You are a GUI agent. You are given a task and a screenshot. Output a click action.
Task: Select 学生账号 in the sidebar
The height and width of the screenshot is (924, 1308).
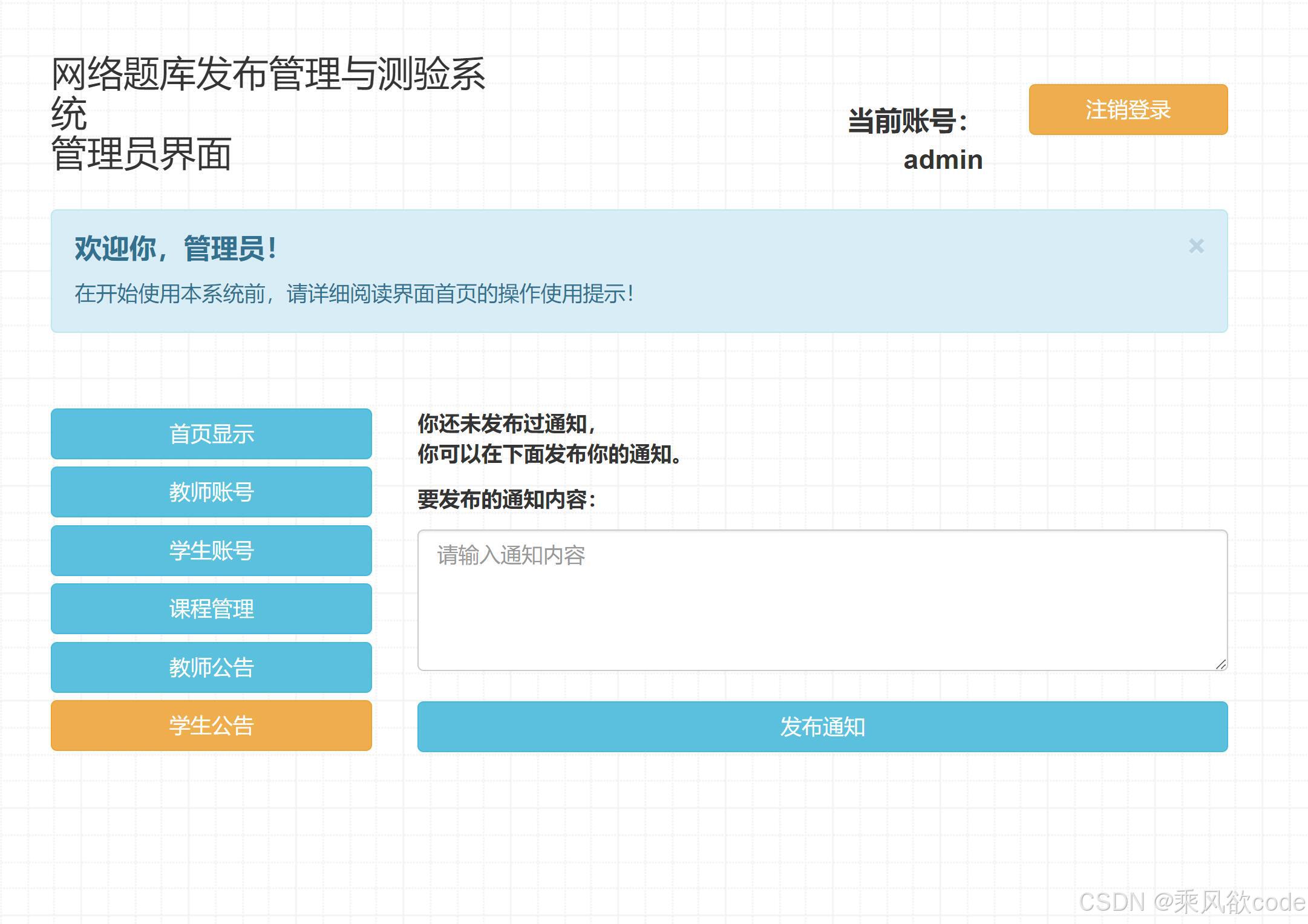[211, 551]
